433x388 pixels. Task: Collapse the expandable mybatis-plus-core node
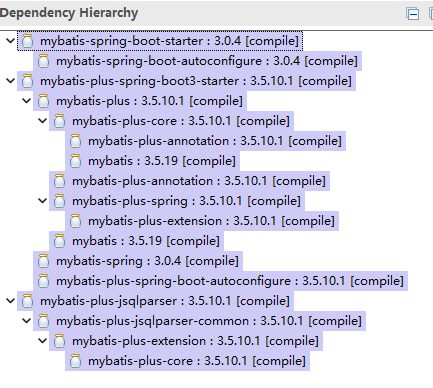pos(43,121)
